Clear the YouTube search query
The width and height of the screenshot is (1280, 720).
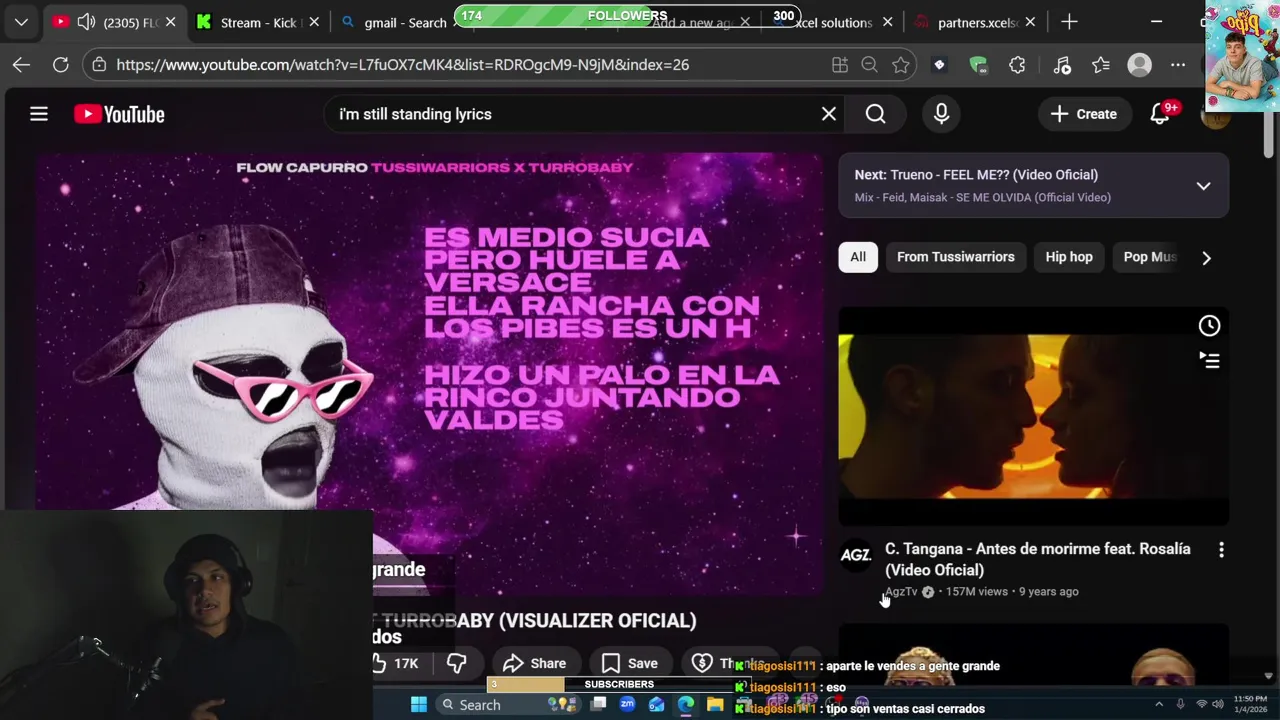pyautogui.click(x=829, y=114)
